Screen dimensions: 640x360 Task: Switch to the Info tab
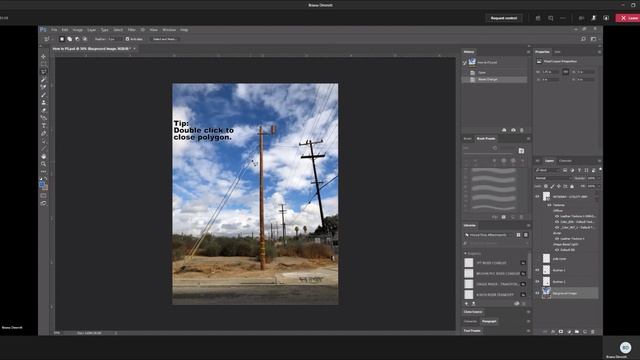point(557,52)
